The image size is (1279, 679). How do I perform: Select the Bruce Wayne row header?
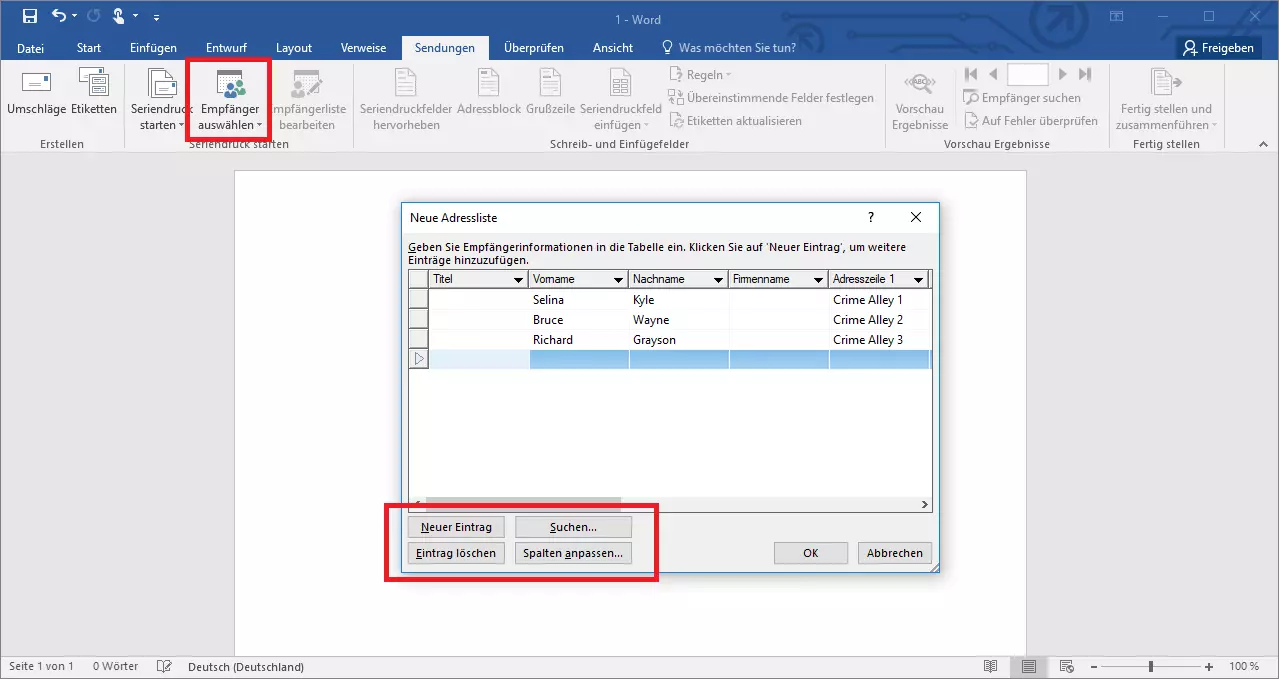coord(419,320)
